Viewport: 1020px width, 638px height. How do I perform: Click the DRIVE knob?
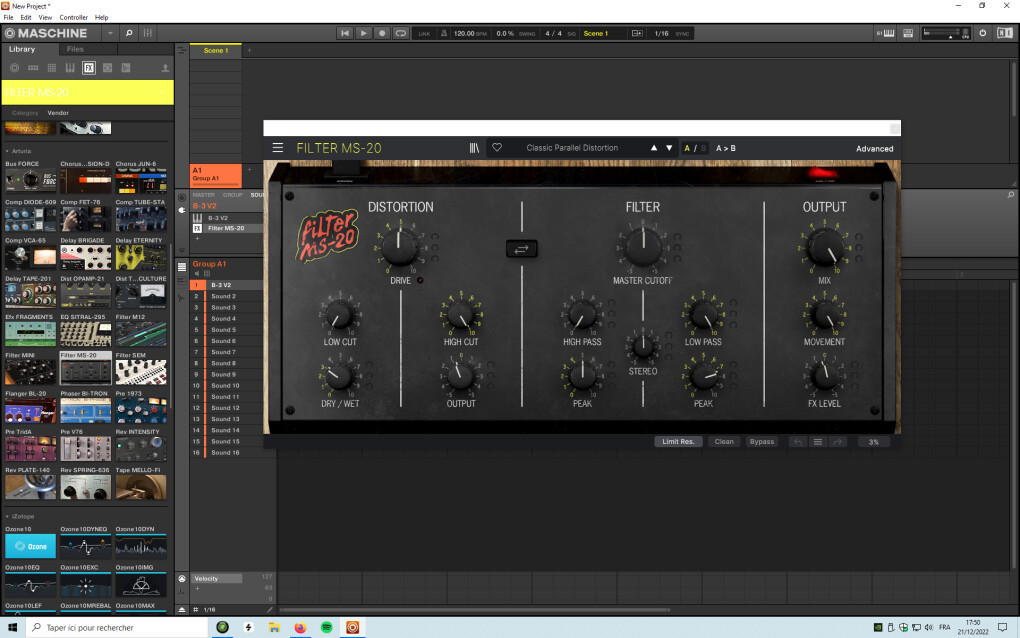pos(399,247)
